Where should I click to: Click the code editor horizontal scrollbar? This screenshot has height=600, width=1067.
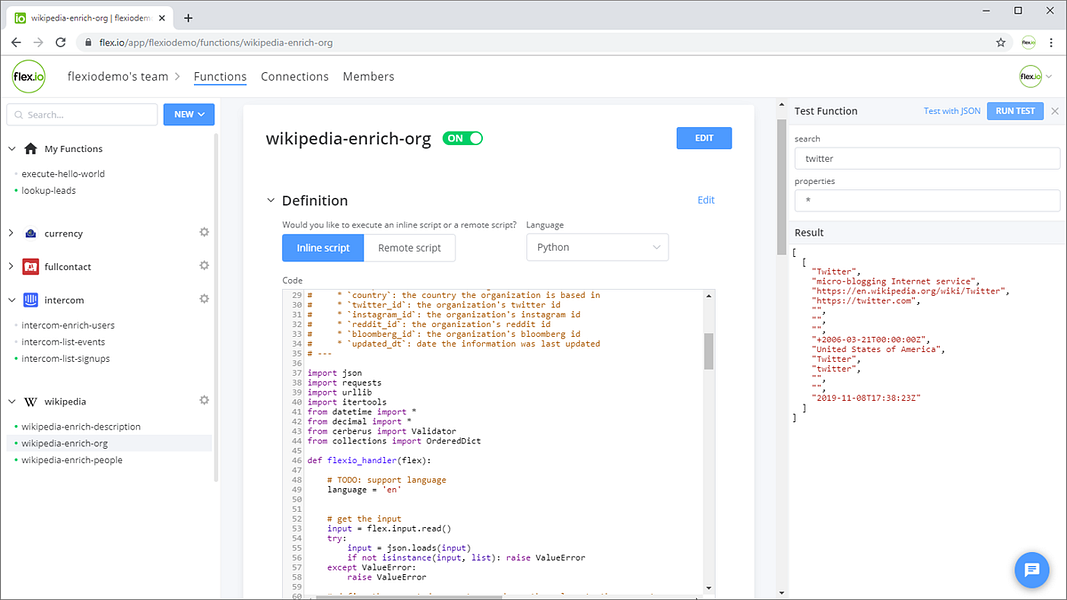408,597
